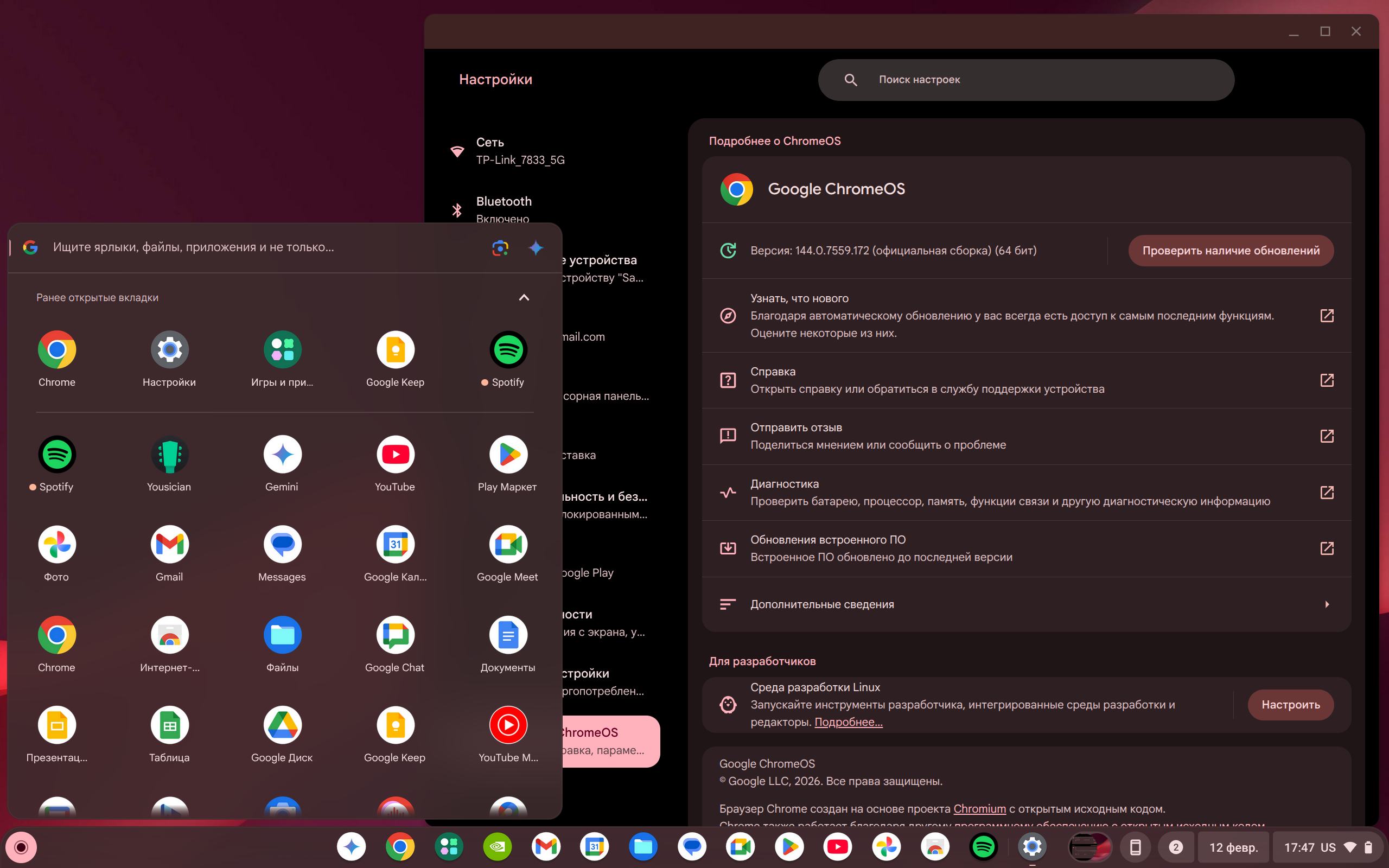Open Yousician app in launcher
This screenshot has width=1389, height=868.
coord(169,455)
